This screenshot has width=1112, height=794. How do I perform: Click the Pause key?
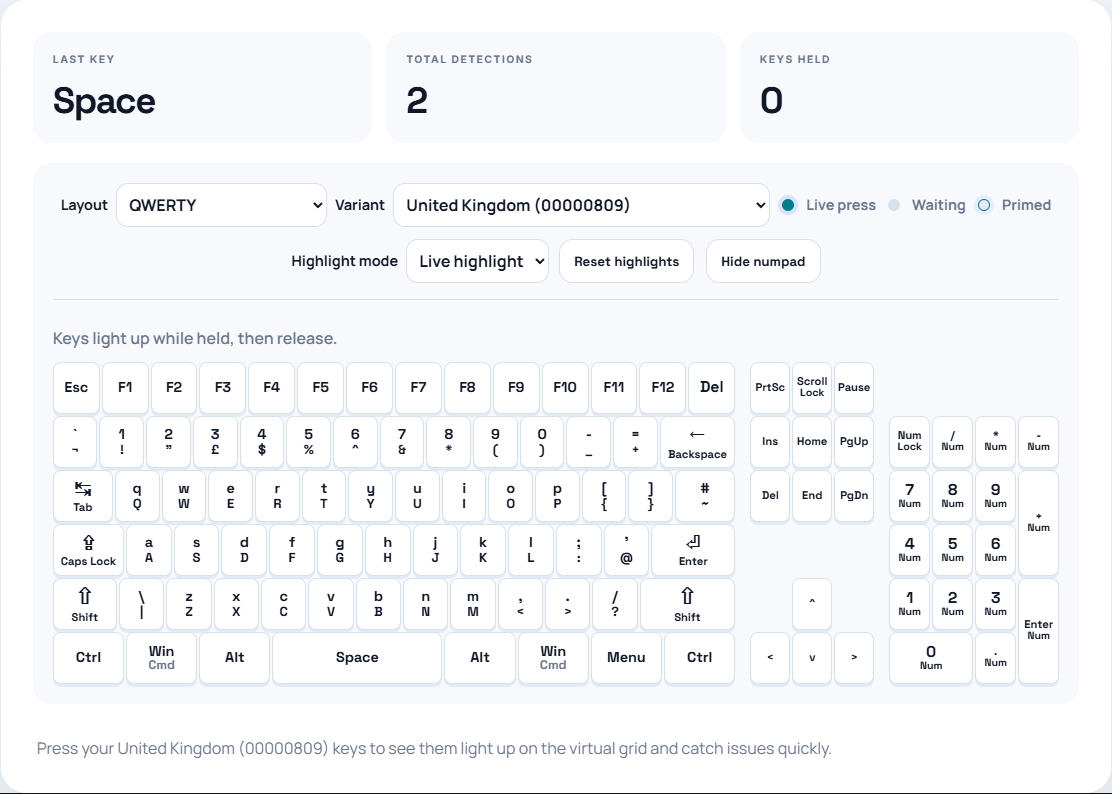(854, 388)
